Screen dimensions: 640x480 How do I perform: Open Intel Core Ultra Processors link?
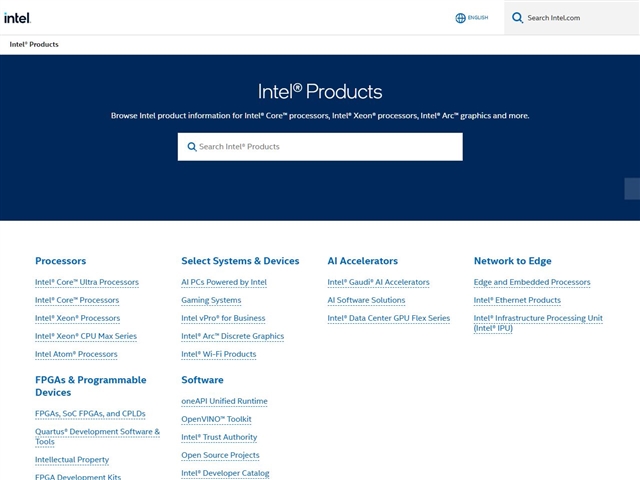click(87, 282)
